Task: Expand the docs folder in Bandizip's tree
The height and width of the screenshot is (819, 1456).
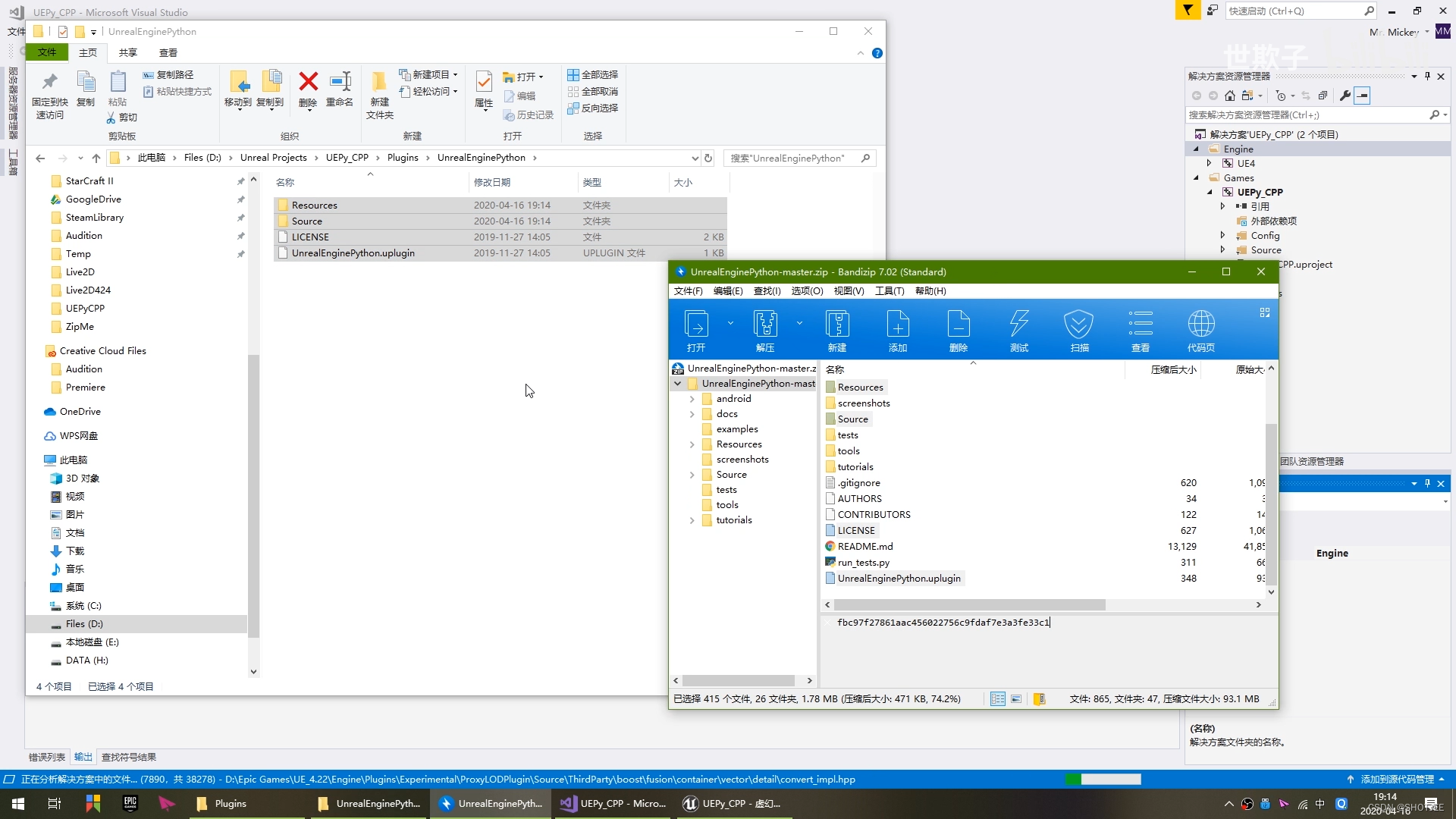Action: point(692,414)
